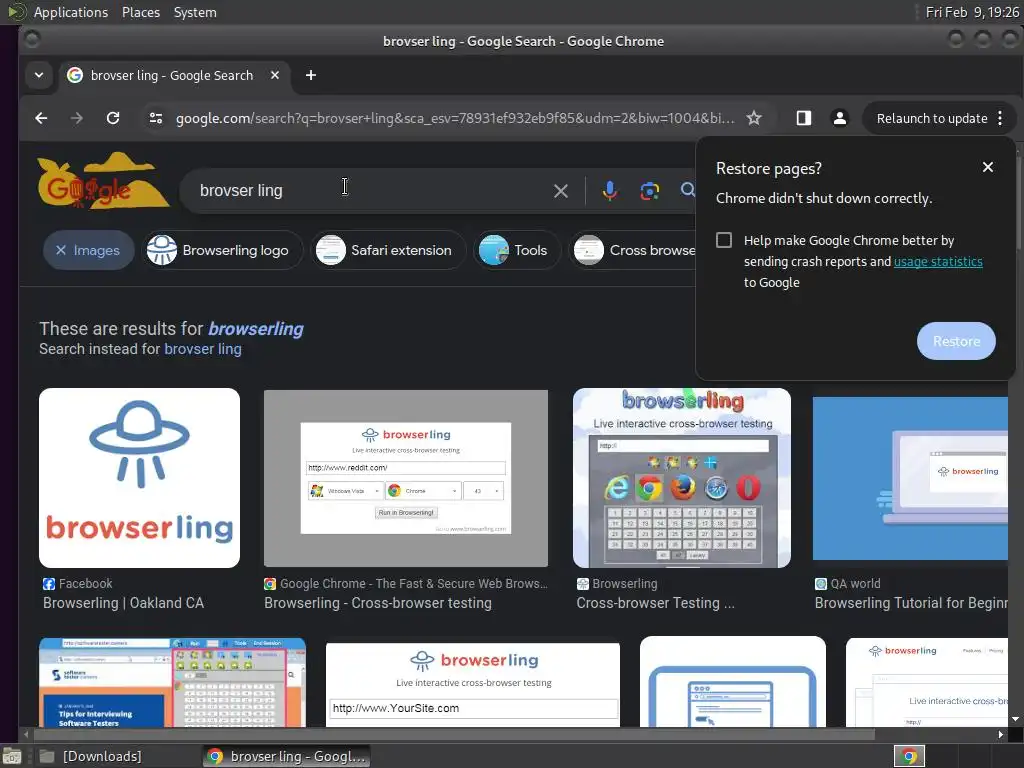View site information icon in address bar
Screen dimensions: 1024x768
point(155,118)
